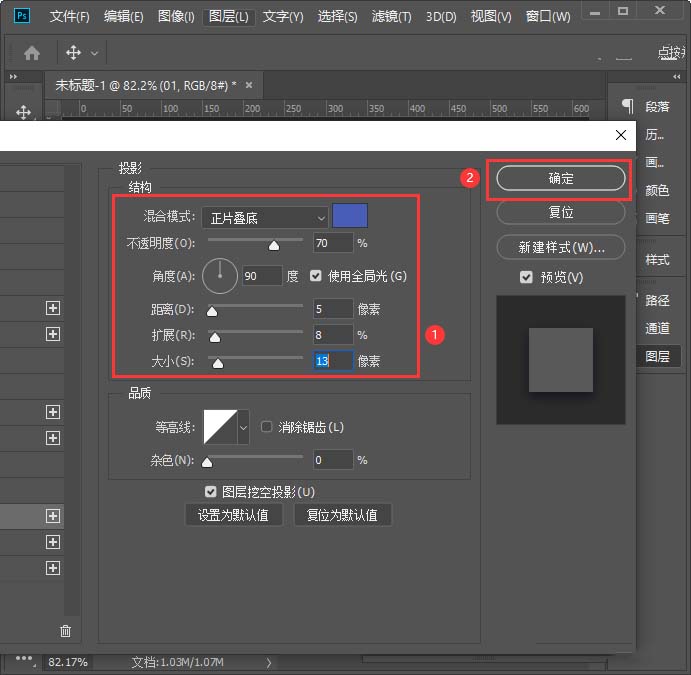Click the 大小 value field 13
The image size is (691, 675).
[333, 361]
